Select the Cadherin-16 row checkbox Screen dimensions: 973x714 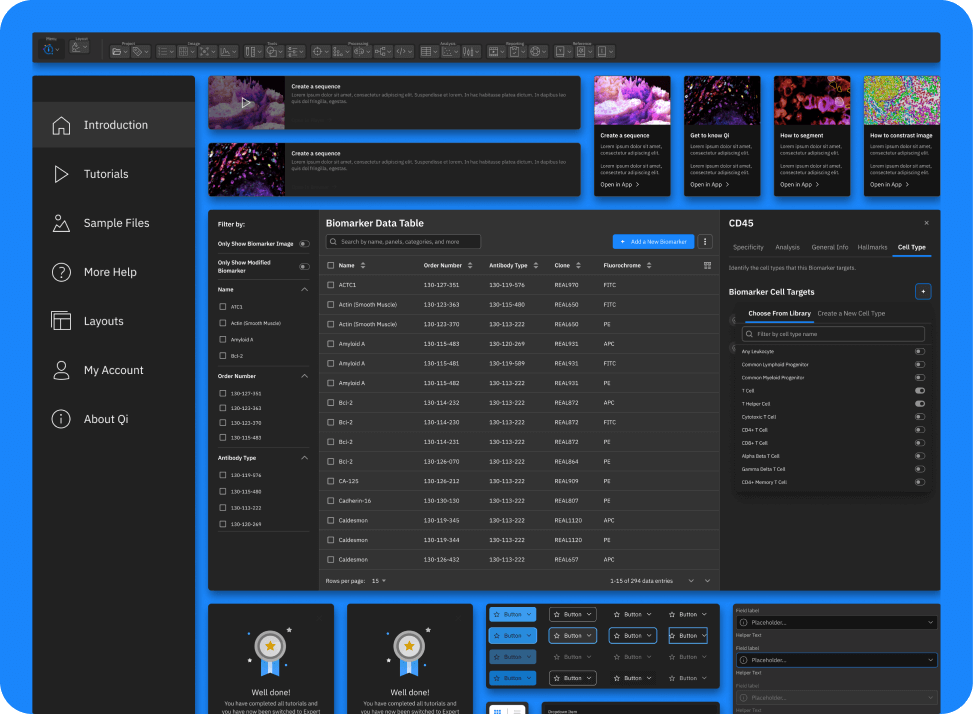click(331, 501)
